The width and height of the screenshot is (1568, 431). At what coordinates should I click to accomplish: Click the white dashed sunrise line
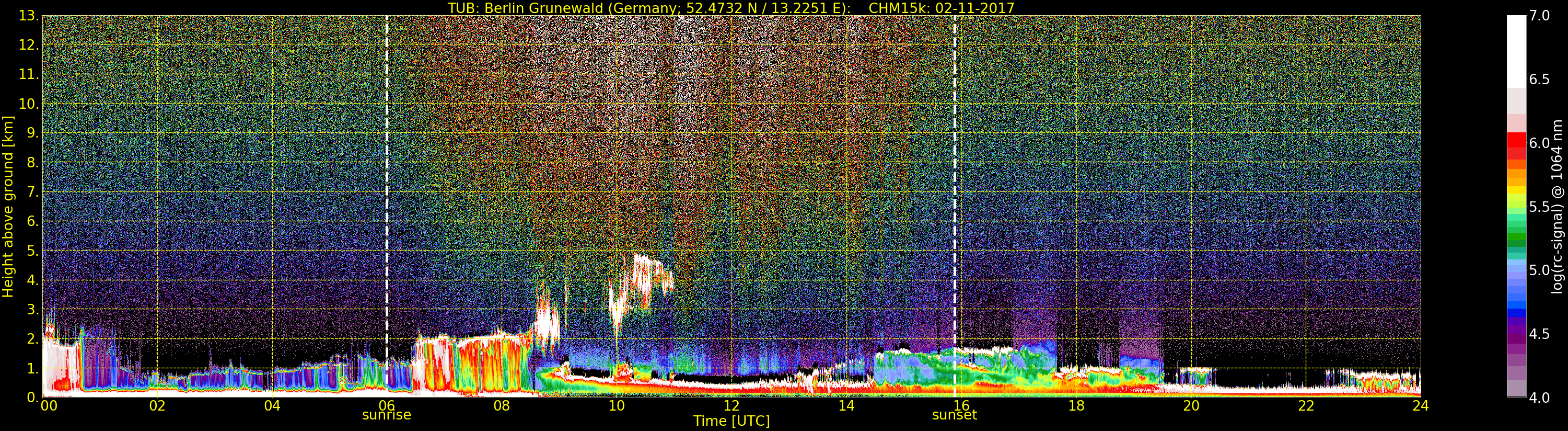pos(387,183)
